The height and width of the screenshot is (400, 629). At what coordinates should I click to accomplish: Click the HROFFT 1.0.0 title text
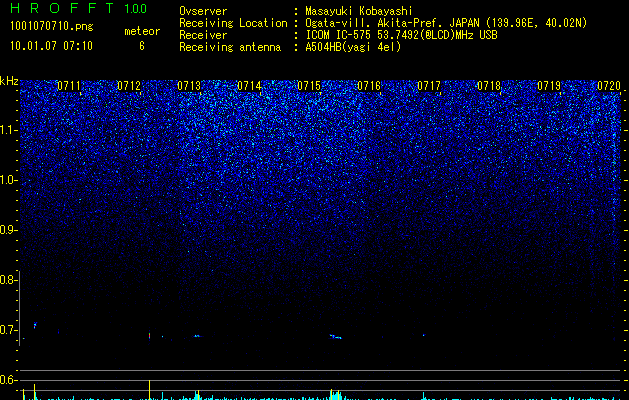(x=78, y=8)
